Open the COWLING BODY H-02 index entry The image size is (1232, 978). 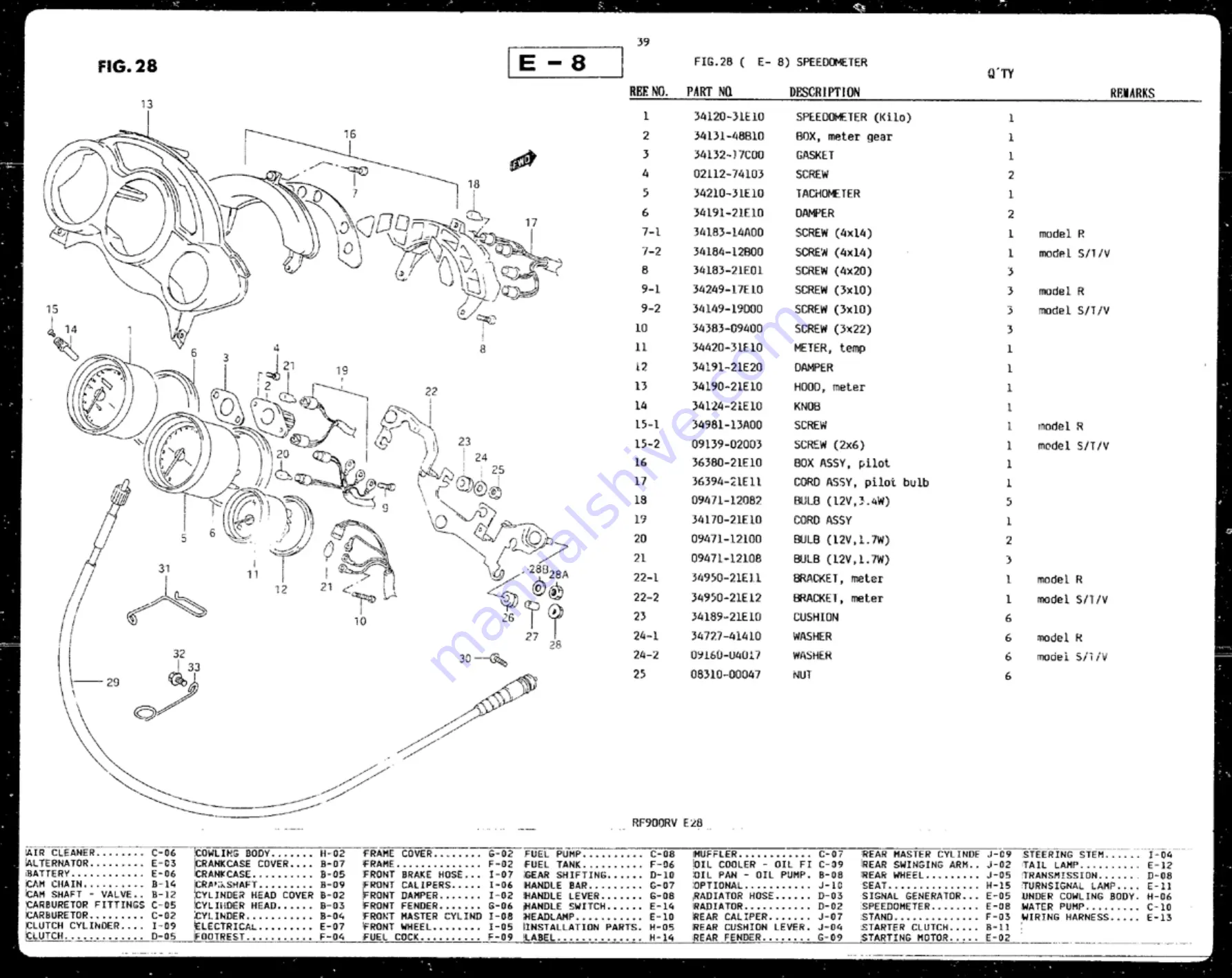[x=270, y=854]
